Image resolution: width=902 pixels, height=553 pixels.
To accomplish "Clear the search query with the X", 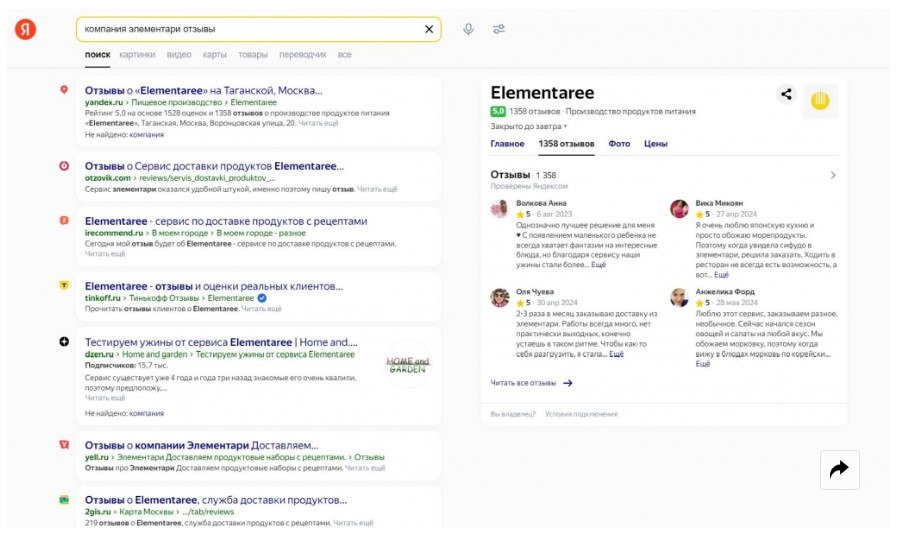I will point(429,29).
